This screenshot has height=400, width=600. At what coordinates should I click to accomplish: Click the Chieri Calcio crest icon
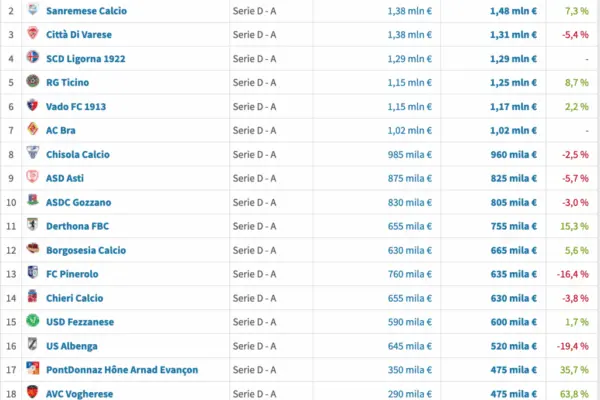click(x=32, y=298)
